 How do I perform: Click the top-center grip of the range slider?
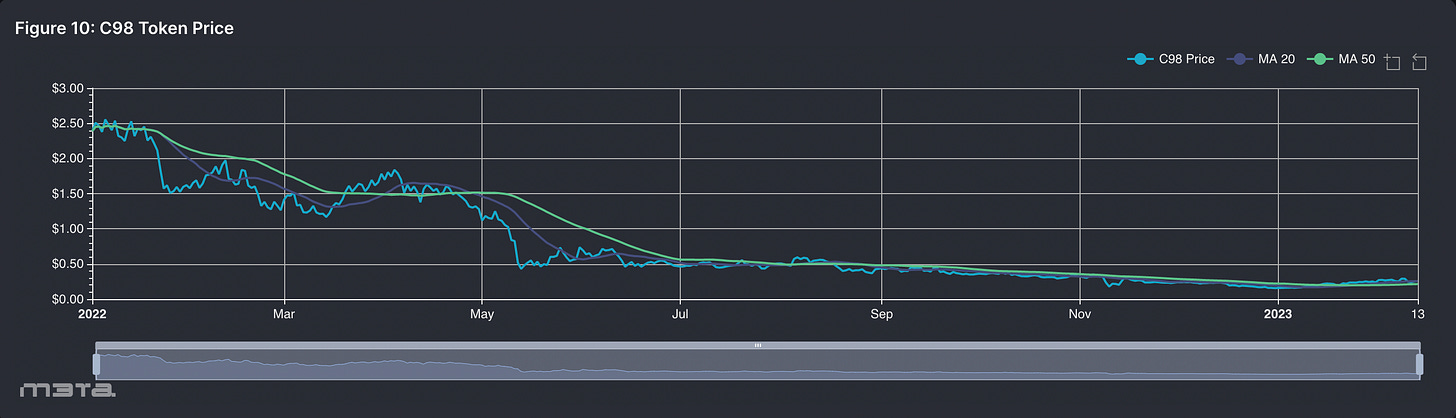point(757,345)
